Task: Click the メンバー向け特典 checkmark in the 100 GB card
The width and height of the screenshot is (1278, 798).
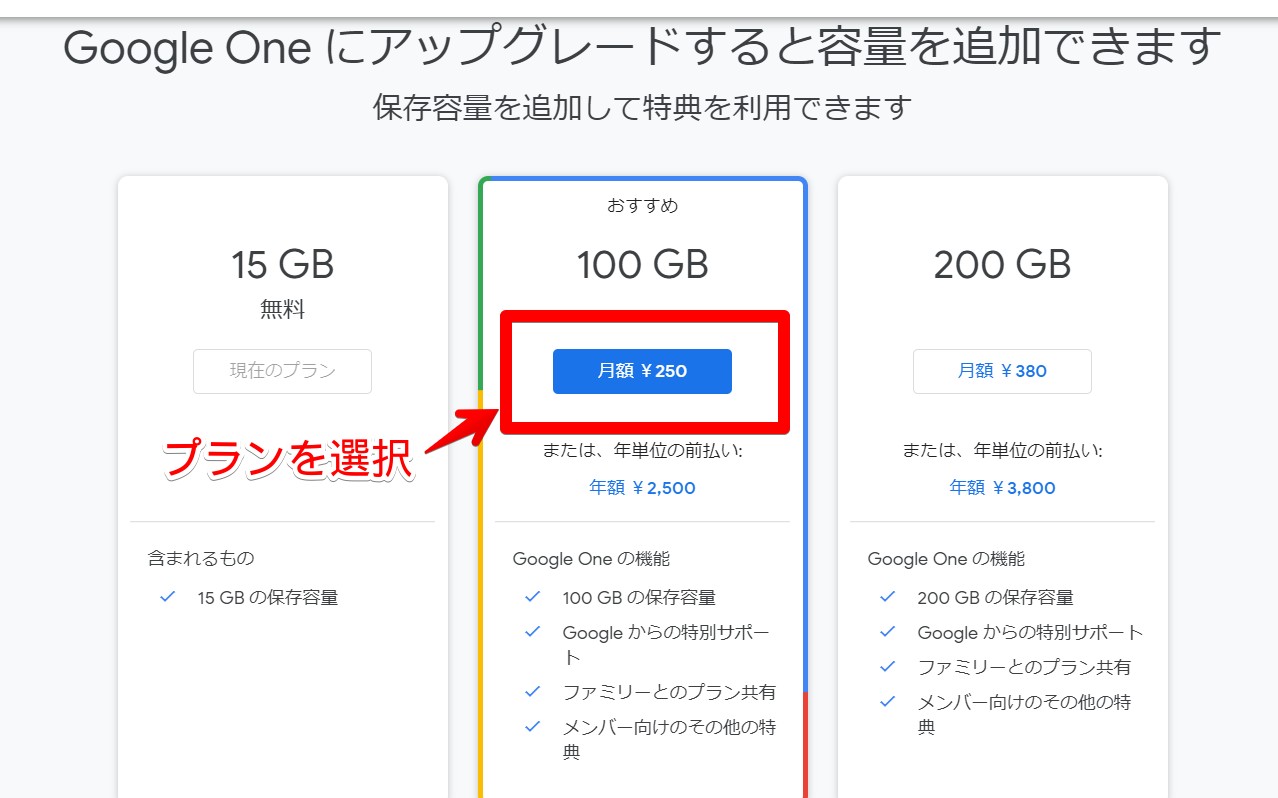Action: tap(533, 726)
